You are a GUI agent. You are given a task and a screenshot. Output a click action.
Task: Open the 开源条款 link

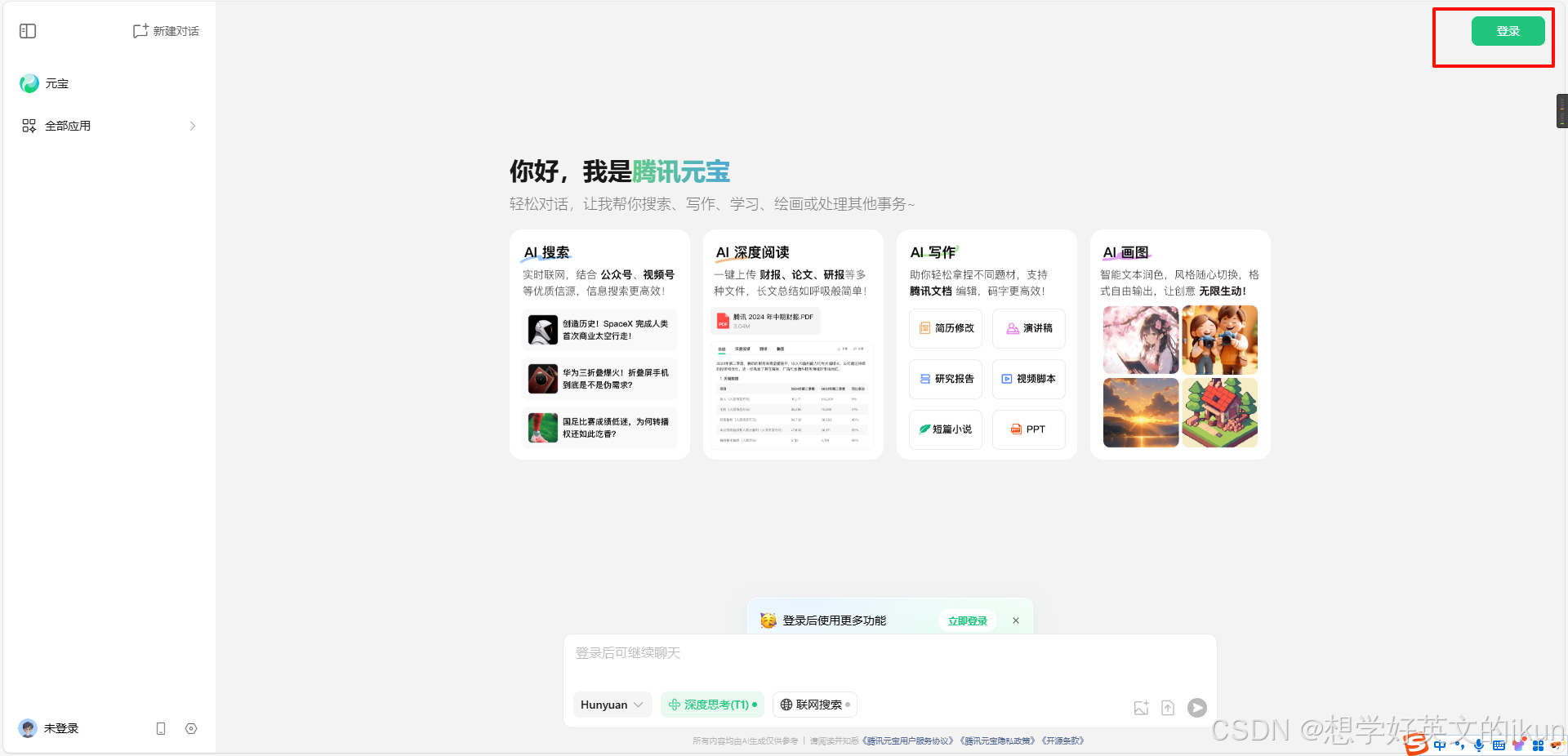point(1062,741)
